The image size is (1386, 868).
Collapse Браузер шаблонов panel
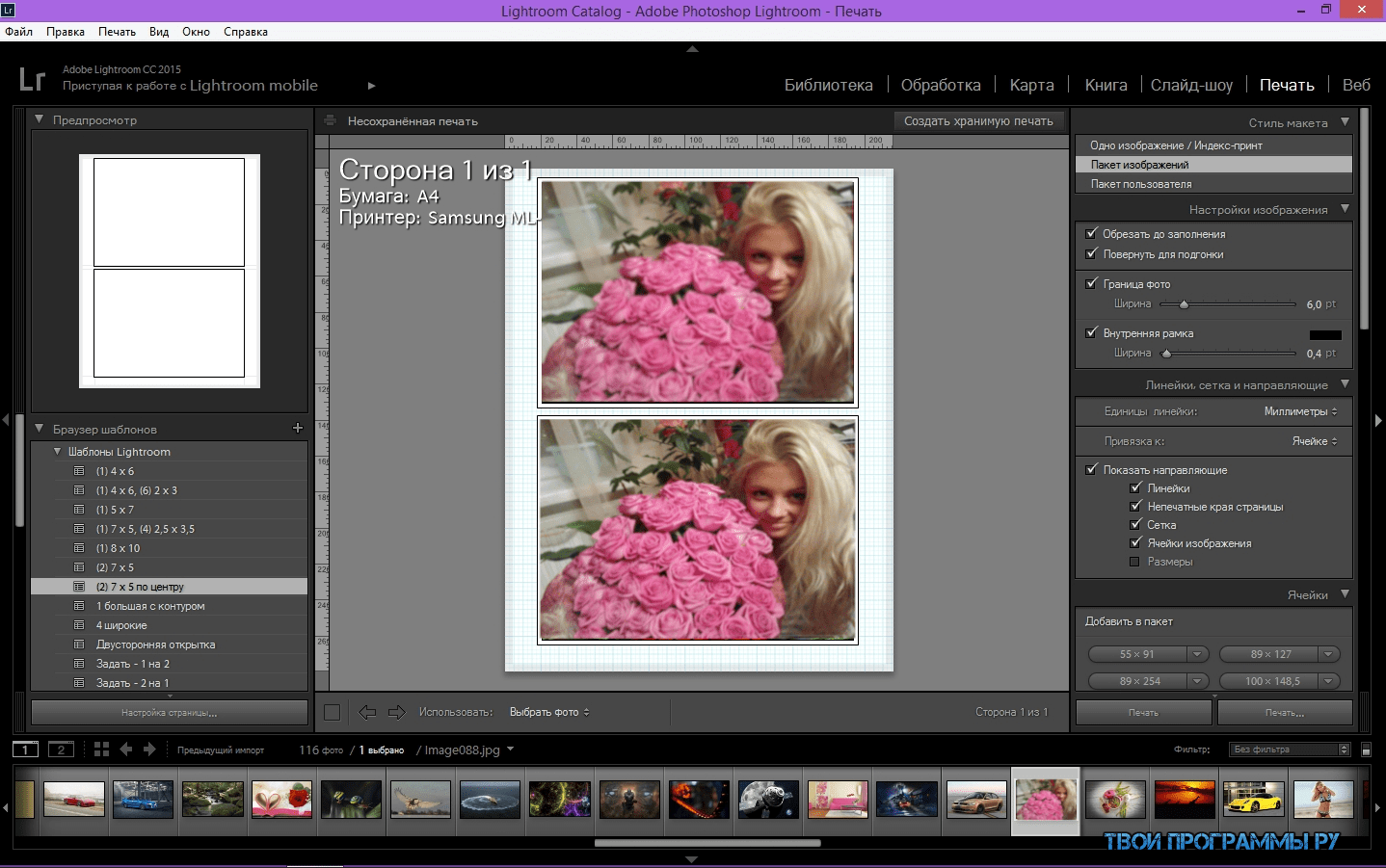point(40,429)
